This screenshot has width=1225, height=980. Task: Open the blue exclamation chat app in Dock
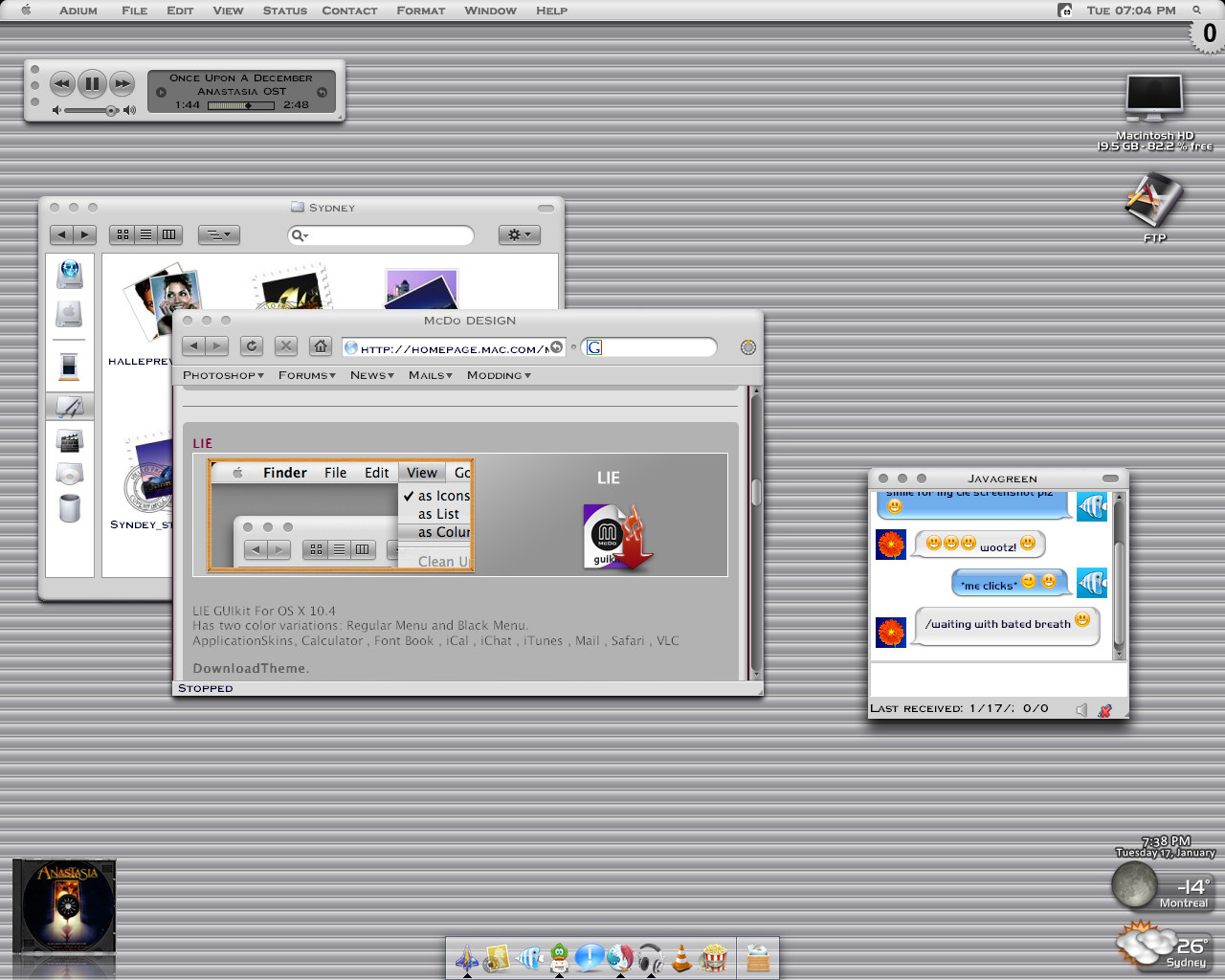(590, 957)
